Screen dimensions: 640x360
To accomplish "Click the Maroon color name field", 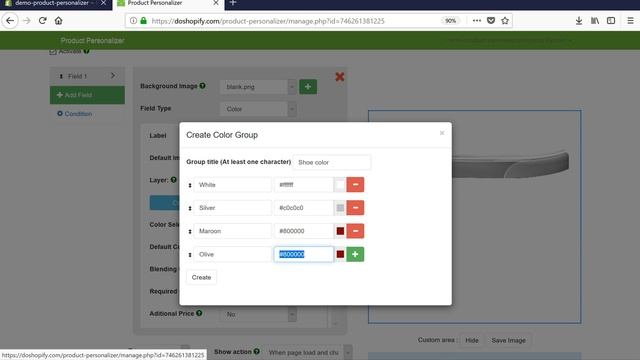I will click(233, 231).
